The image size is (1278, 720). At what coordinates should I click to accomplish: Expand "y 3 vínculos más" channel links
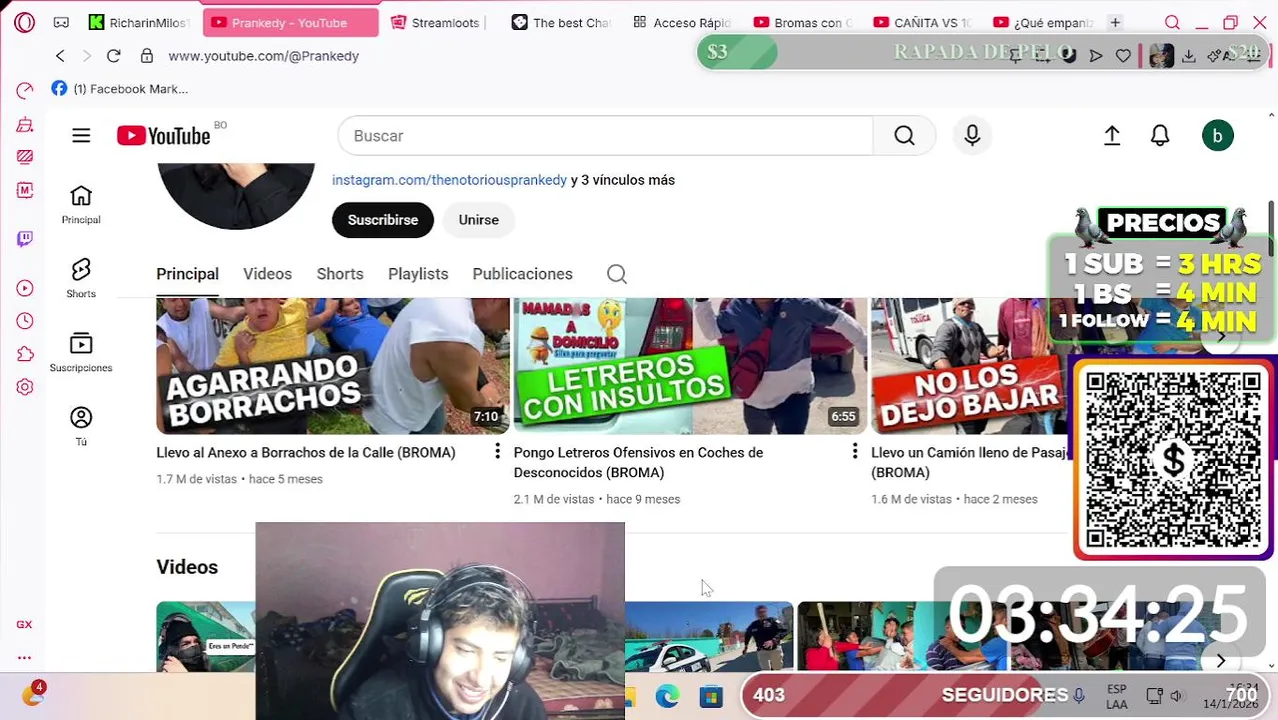point(623,180)
